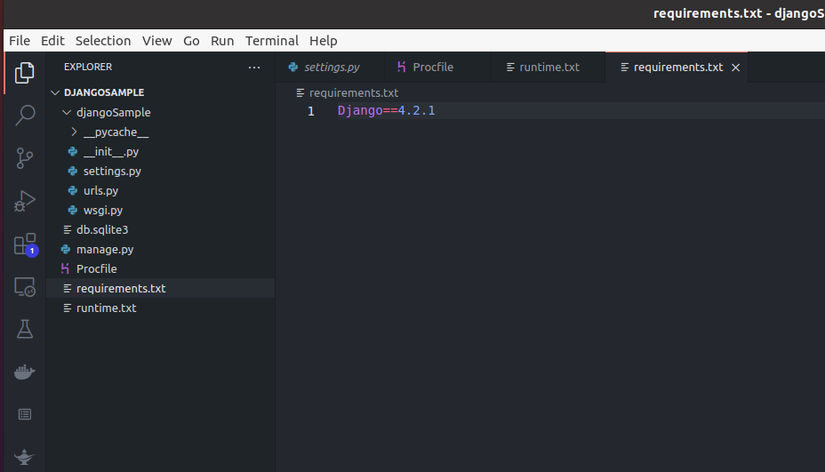Open the Docker view
The image size is (825, 472).
click(24, 372)
